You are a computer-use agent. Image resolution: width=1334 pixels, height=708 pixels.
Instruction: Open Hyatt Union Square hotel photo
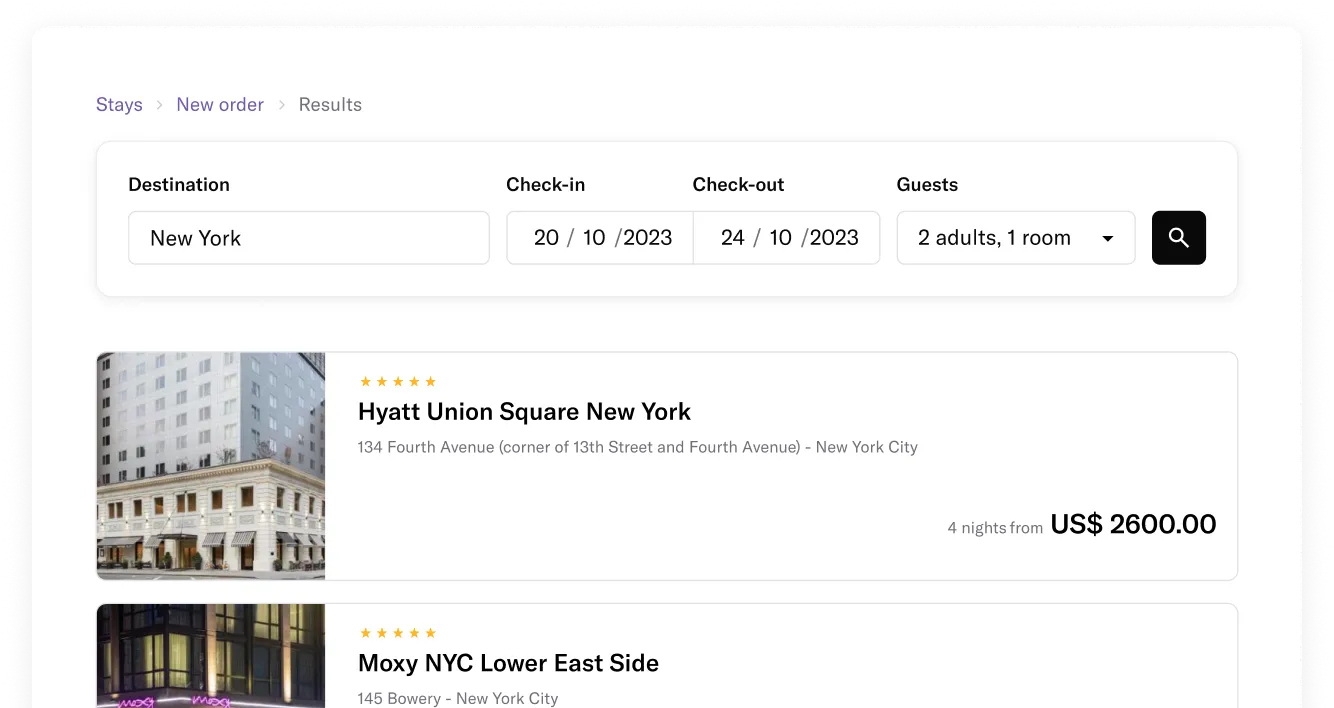pos(211,466)
